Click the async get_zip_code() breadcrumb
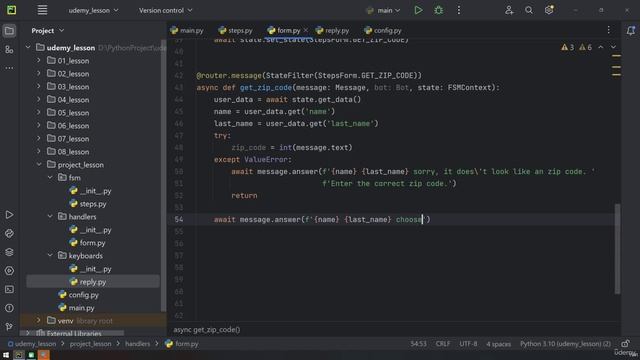Viewport: 640px width, 360px height. [x=207, y=329]
